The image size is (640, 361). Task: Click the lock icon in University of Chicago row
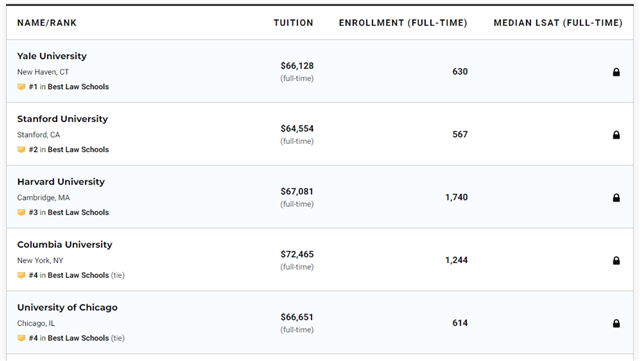(616, 324)
